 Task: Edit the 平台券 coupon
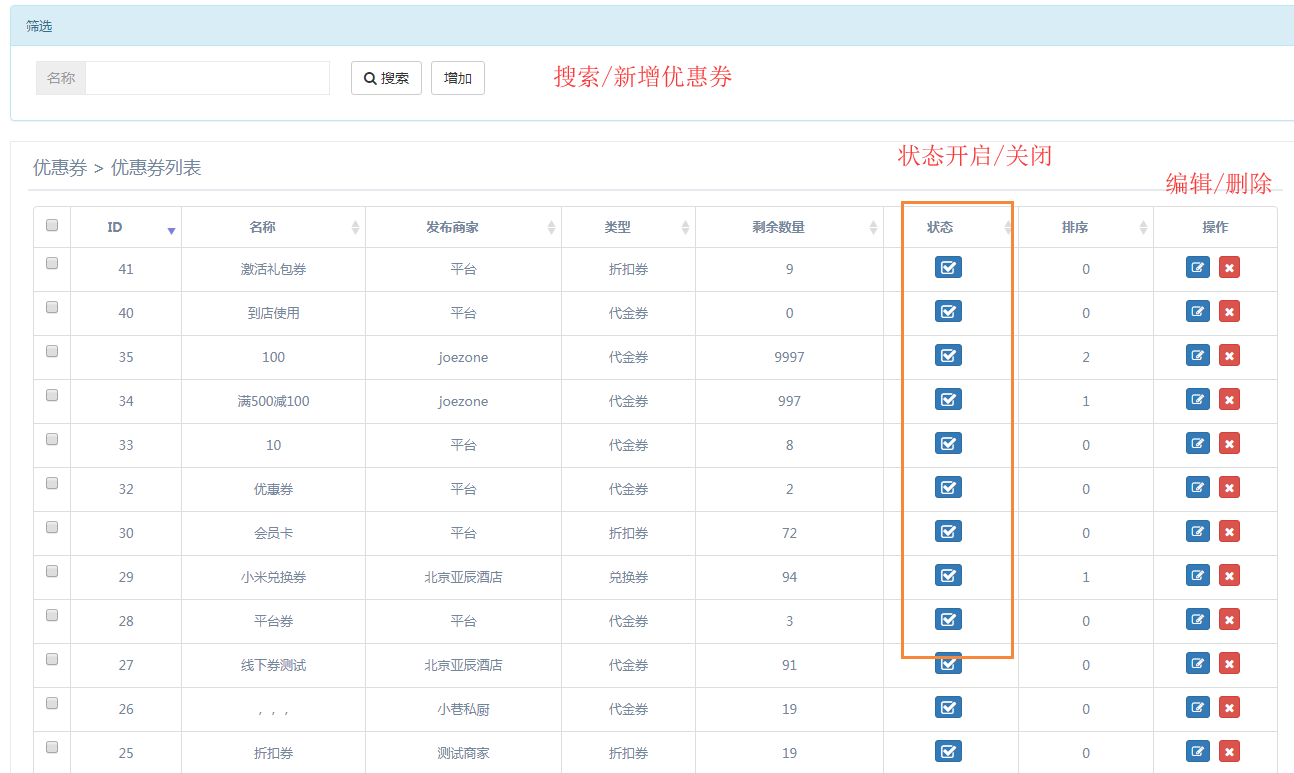[1197, 619]
